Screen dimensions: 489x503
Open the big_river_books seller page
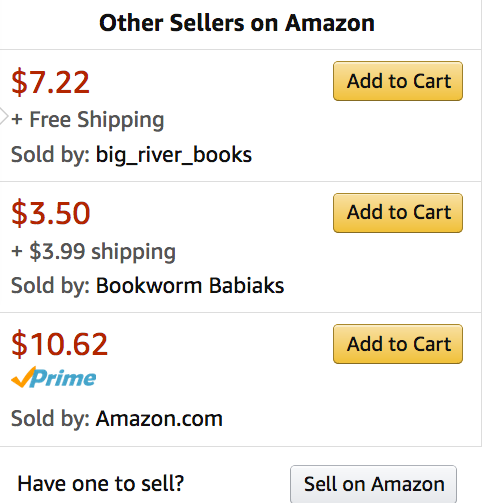(x=174, y=155)
